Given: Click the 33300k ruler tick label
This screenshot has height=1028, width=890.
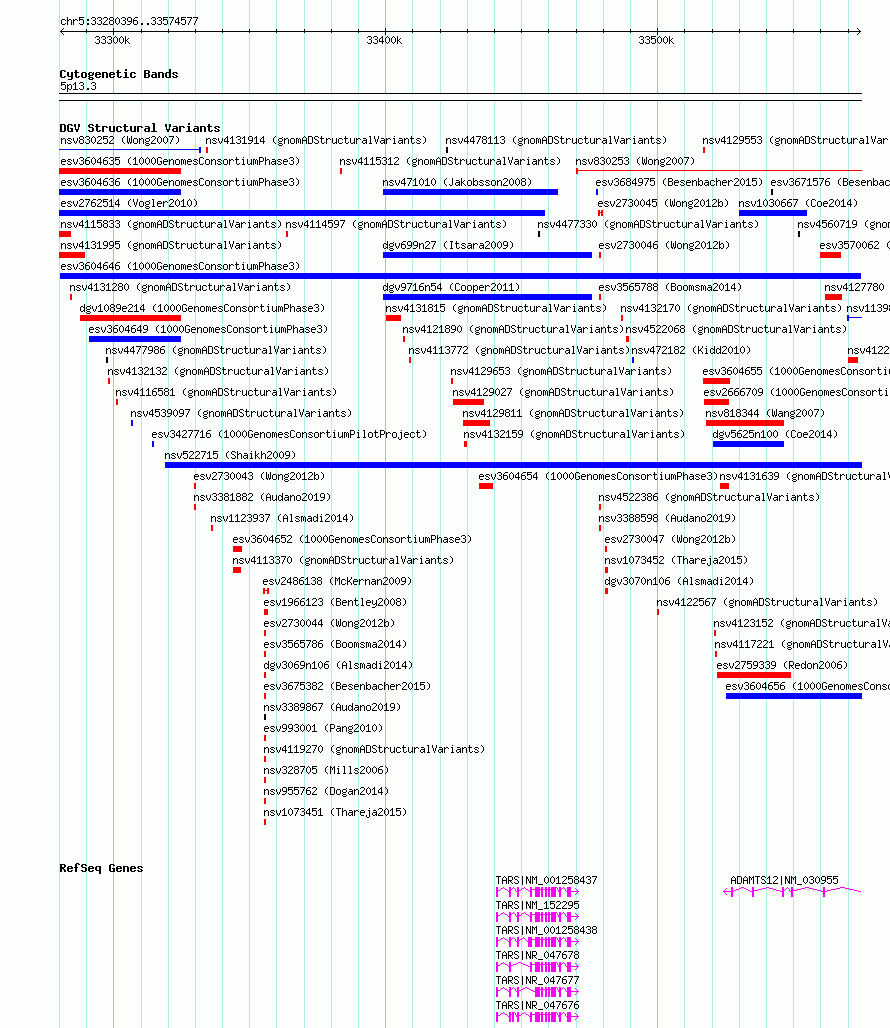Looking at the screenshot, I should coord(112,40).
